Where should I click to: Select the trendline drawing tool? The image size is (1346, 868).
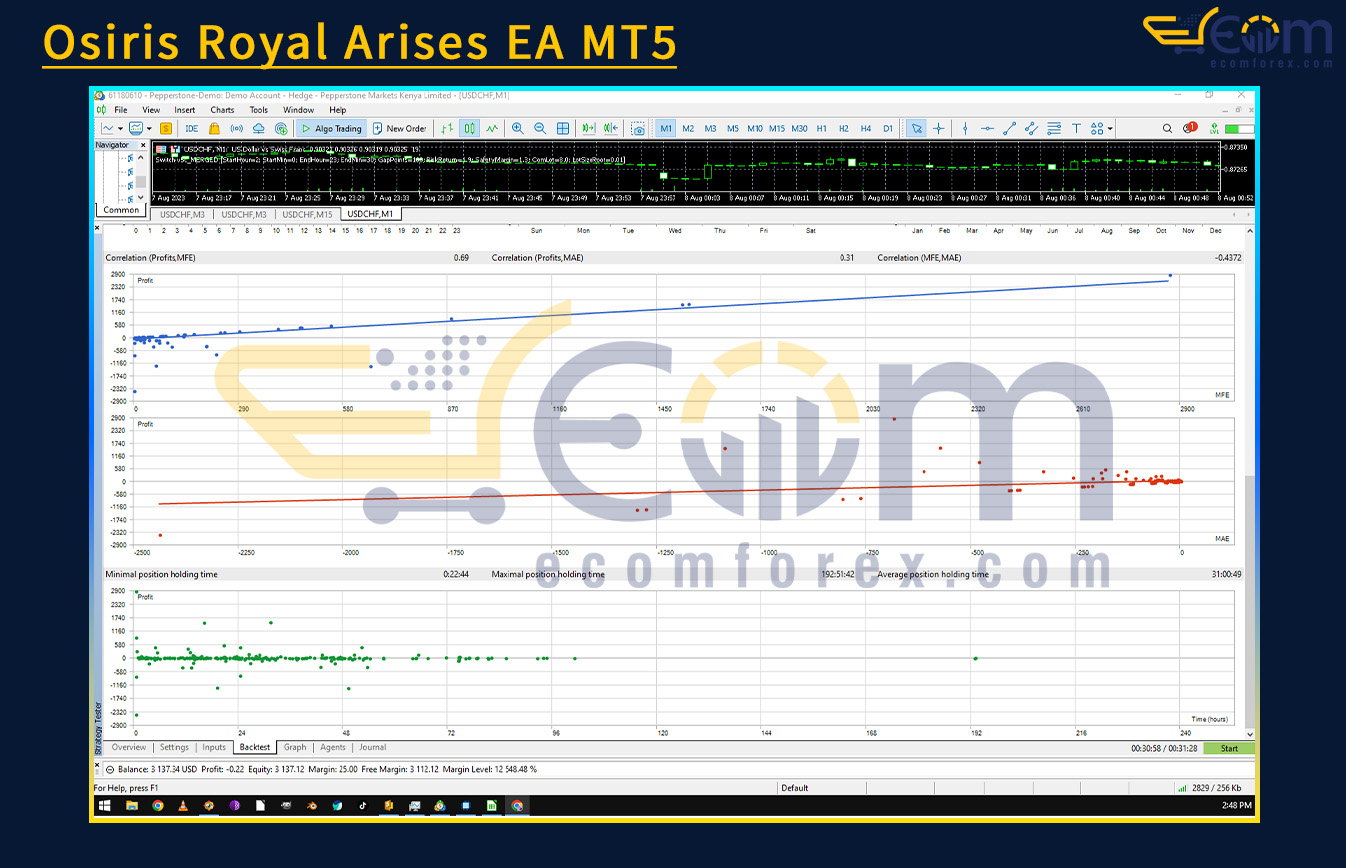(x=1009, y=128)
